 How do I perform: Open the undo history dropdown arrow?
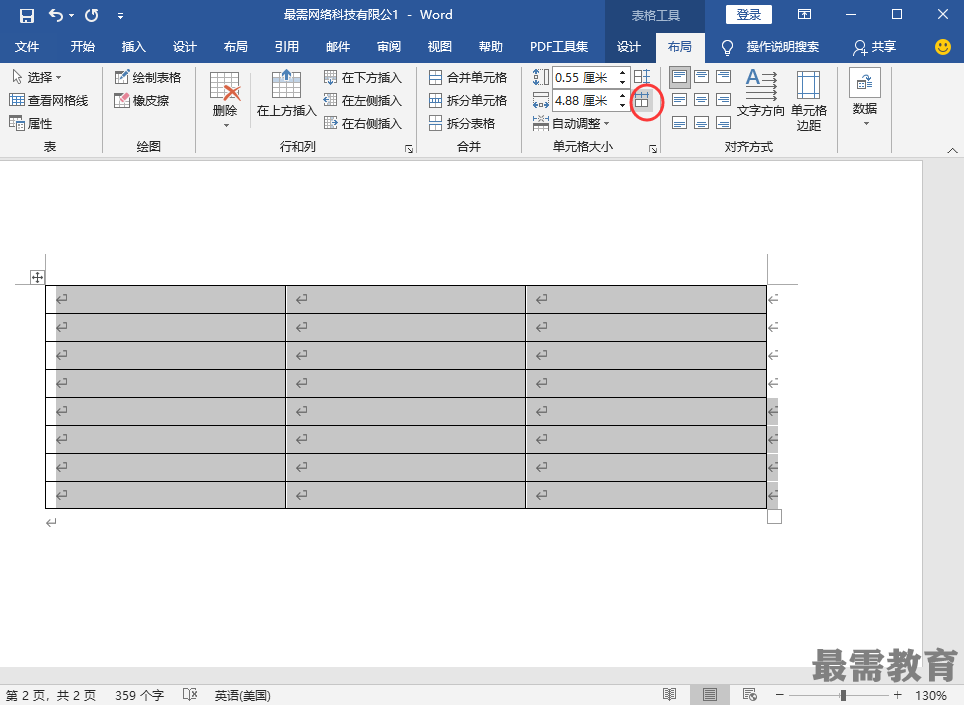(71, 15)
